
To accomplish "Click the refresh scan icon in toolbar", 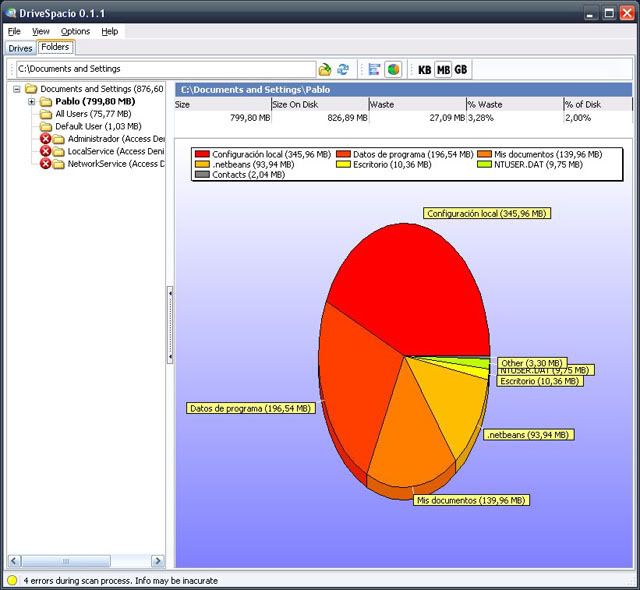I will [x=343, y=69].
